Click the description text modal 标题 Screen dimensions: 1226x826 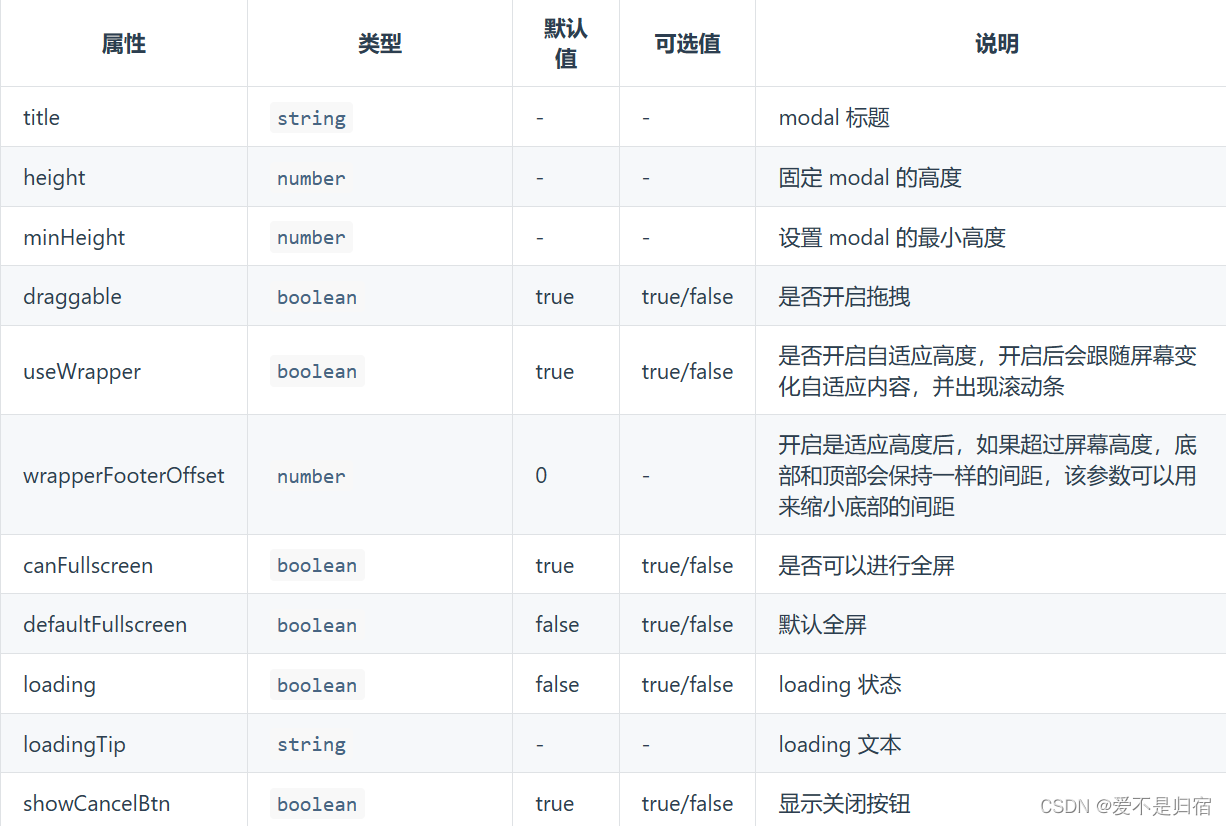[833, 117]
